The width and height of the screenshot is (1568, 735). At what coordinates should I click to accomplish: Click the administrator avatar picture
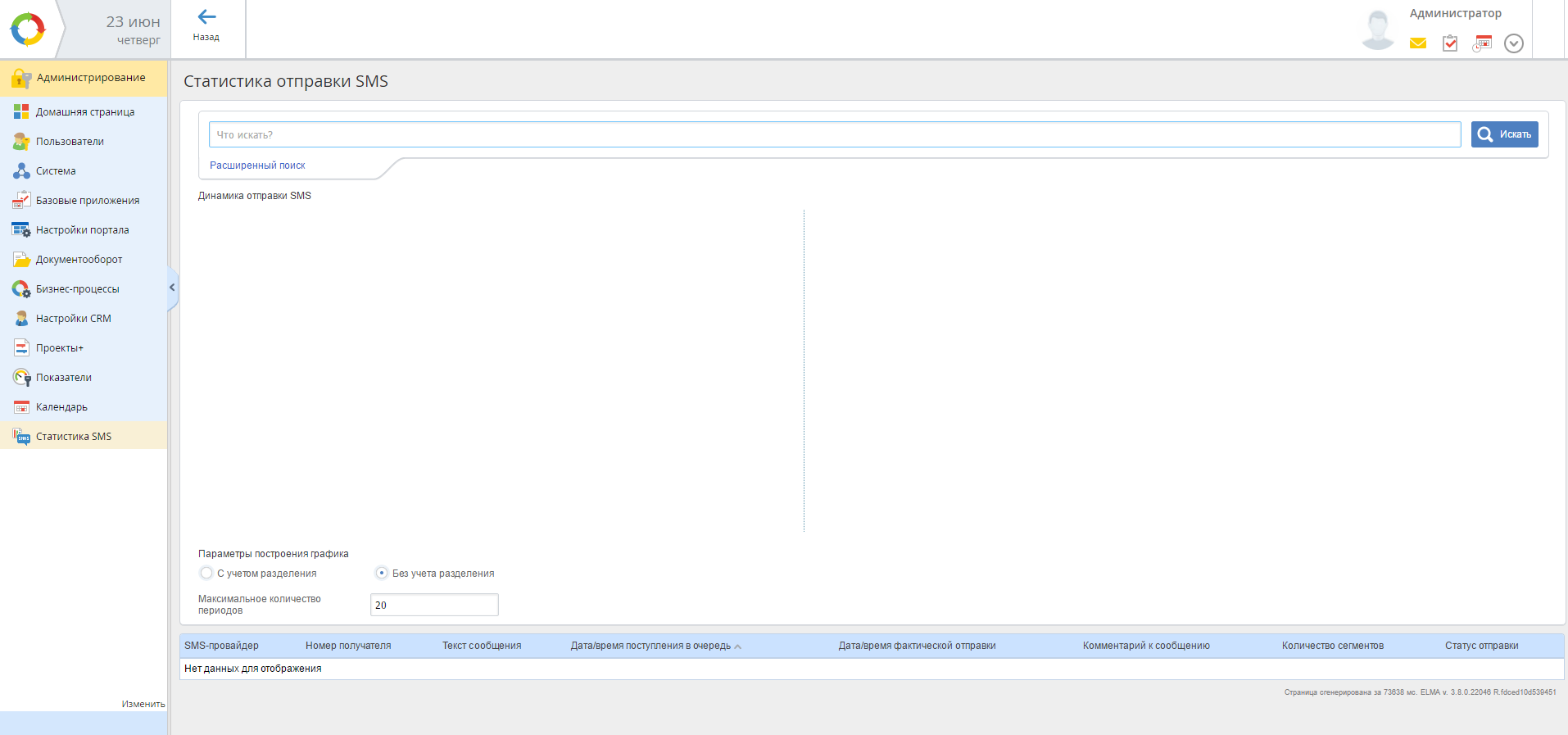(x=1378, y=30)
